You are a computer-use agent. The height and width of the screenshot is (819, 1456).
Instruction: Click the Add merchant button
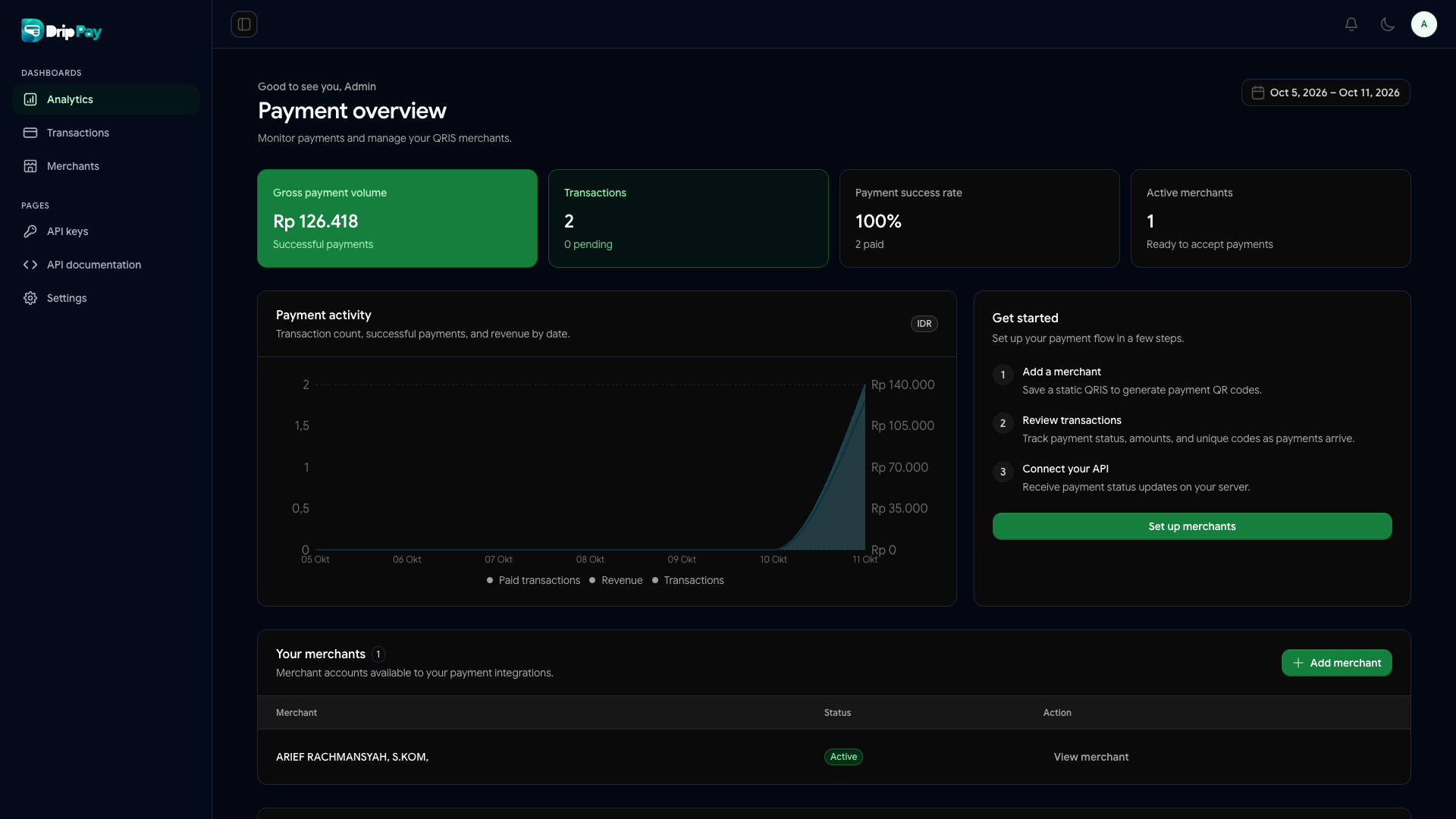click(1337, 663)
